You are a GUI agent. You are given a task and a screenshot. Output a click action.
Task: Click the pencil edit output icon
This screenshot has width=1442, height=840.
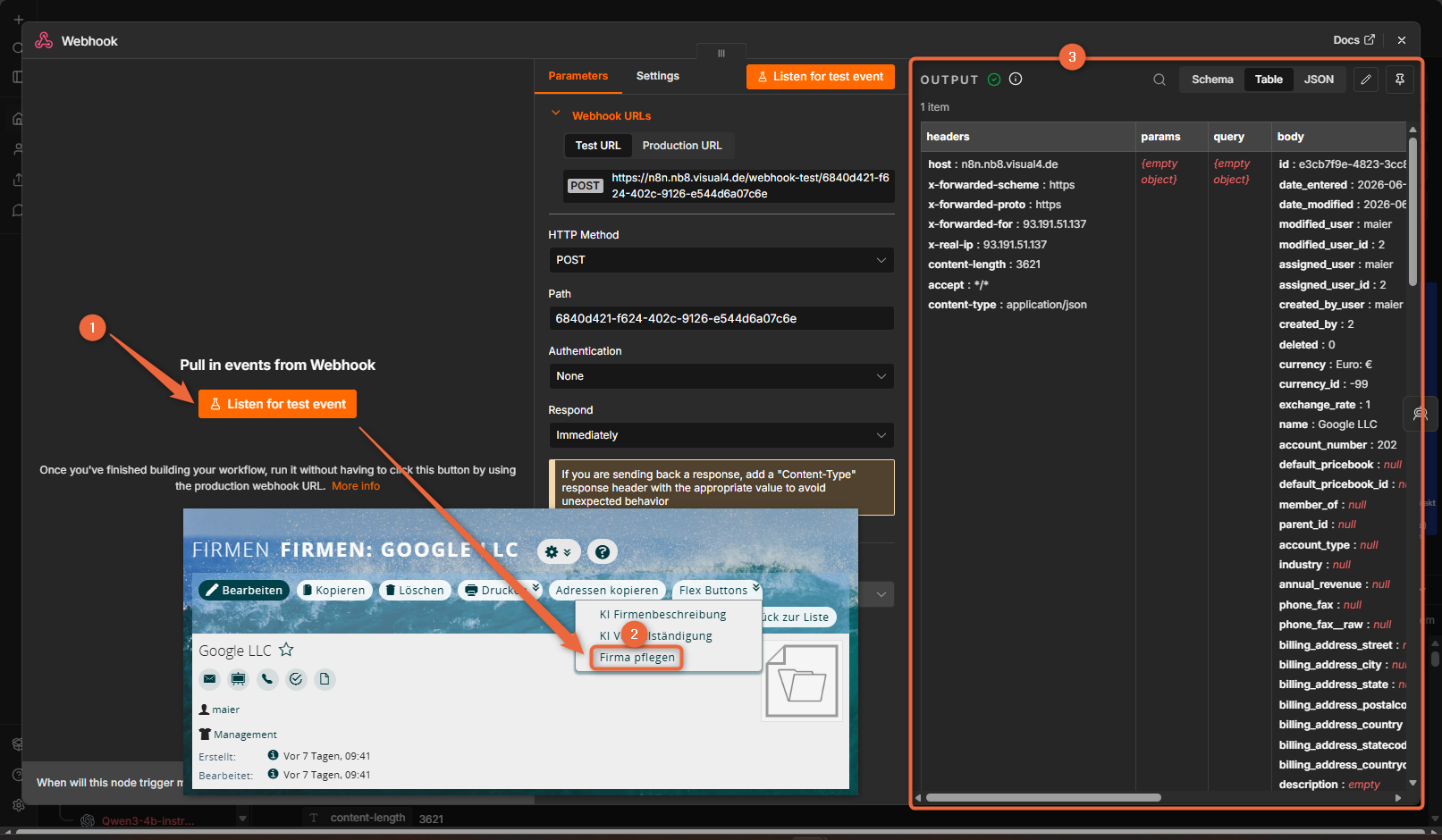(x=1366, y=80)
